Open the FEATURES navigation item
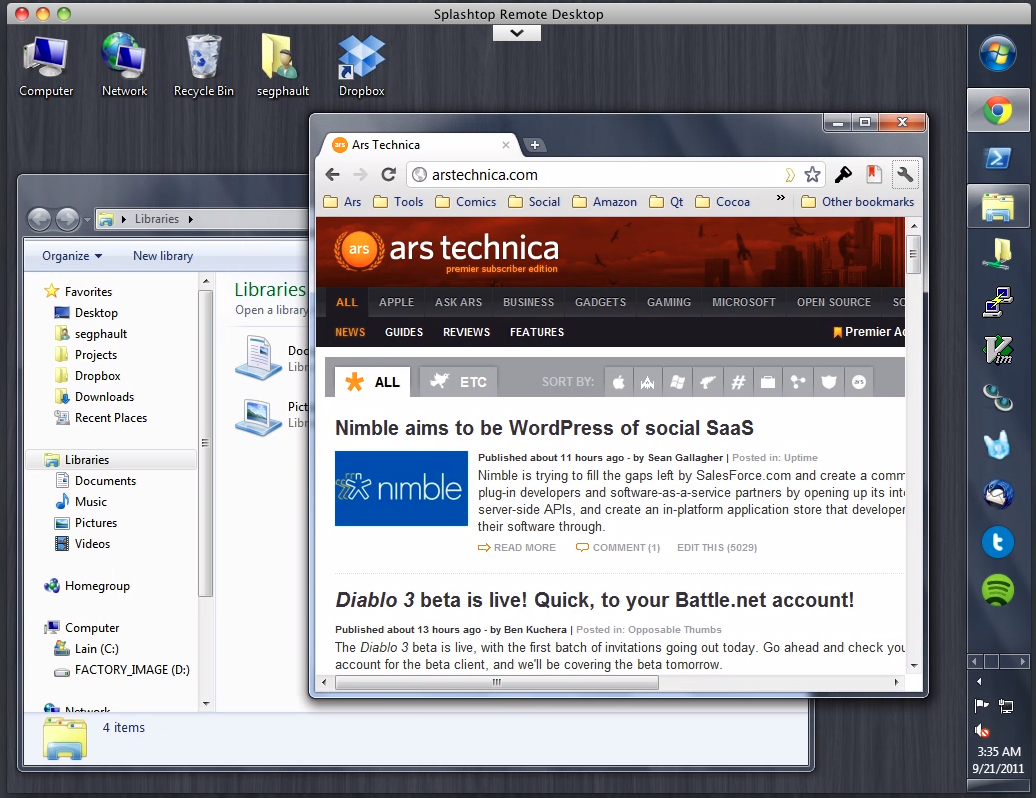Image resolution: width=1036 pixels, height=798 pixels. click(536, 332)
